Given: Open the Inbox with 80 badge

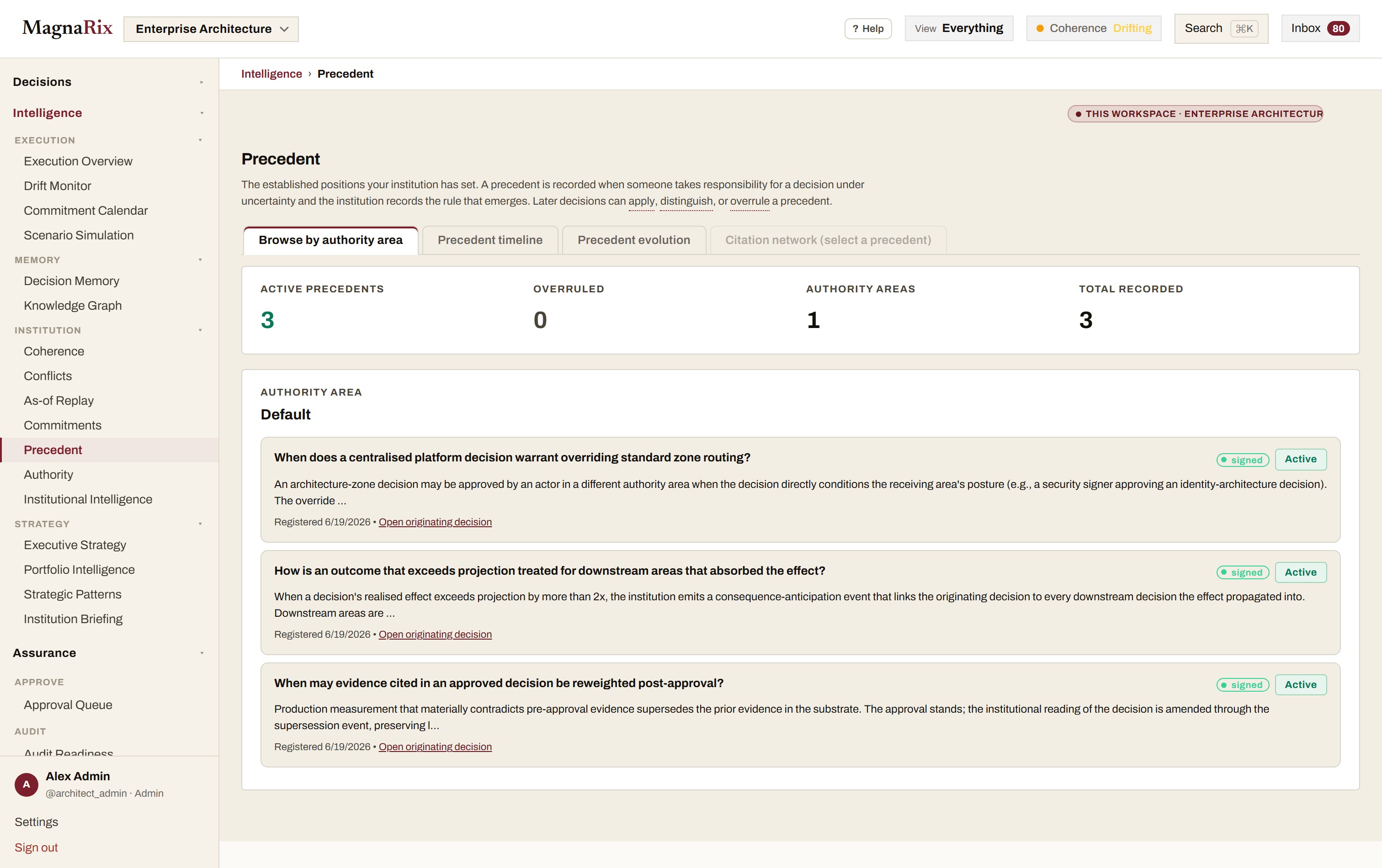Looking at the screenshot, I should (x=1320, y=28).
